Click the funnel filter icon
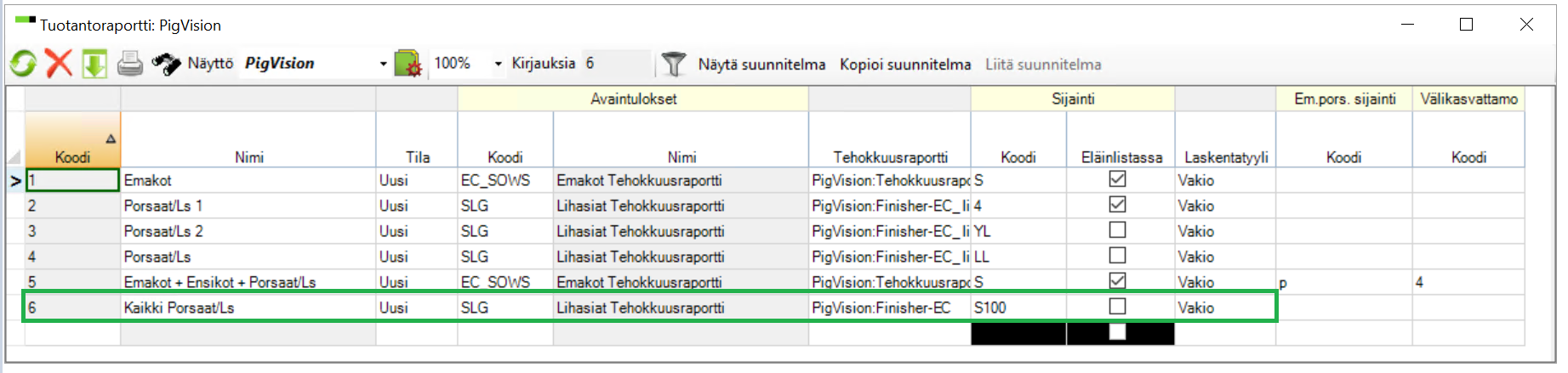This screenshot has height=373, width=1568. pos(673,64)
